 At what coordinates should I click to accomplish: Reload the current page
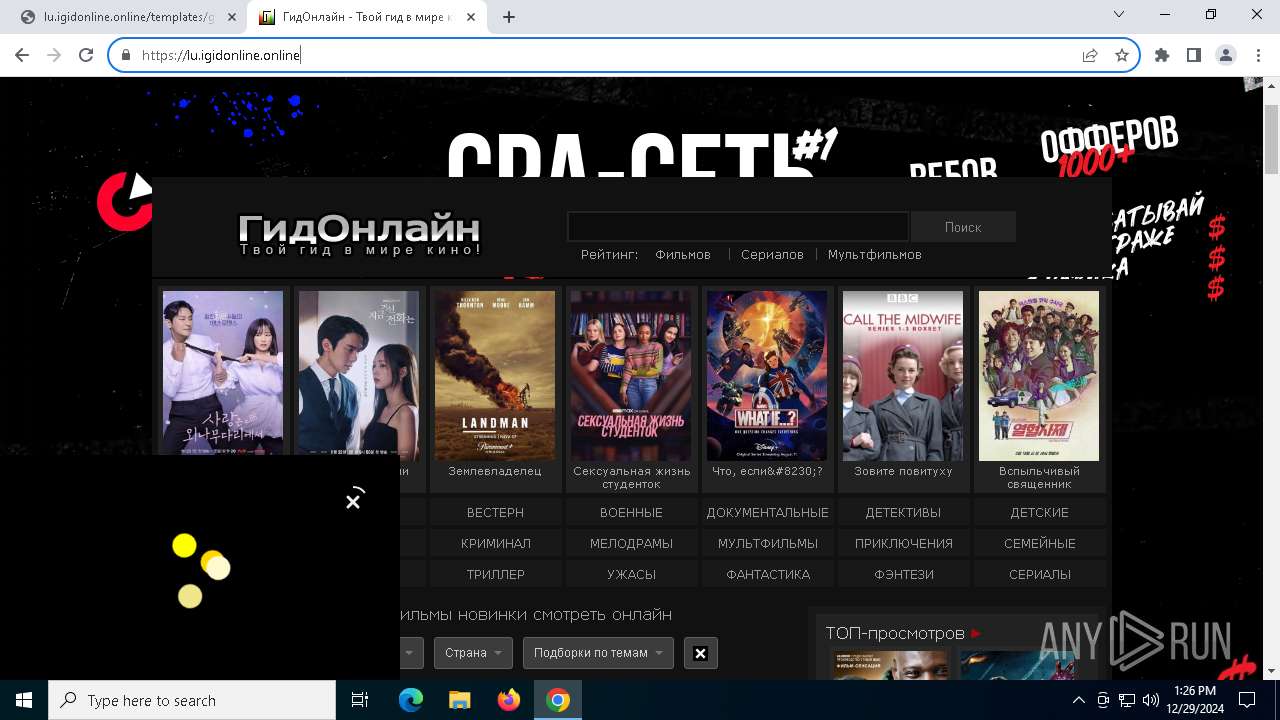tap(86, 55)
